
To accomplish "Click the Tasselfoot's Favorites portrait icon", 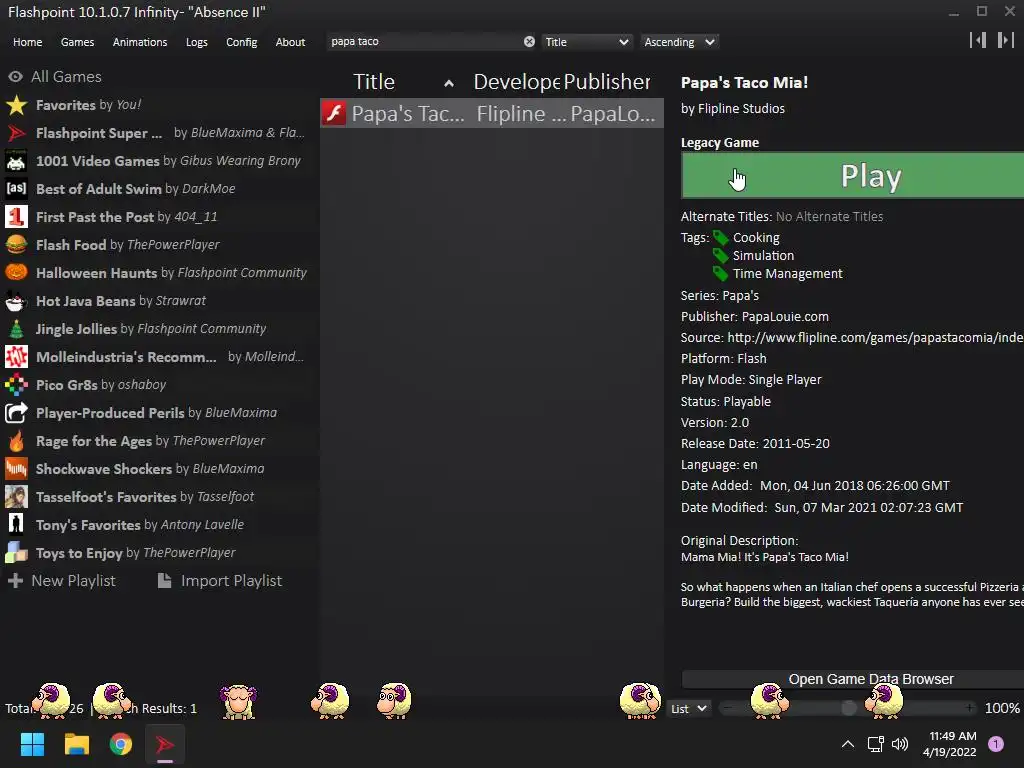I will click(16, 497).
